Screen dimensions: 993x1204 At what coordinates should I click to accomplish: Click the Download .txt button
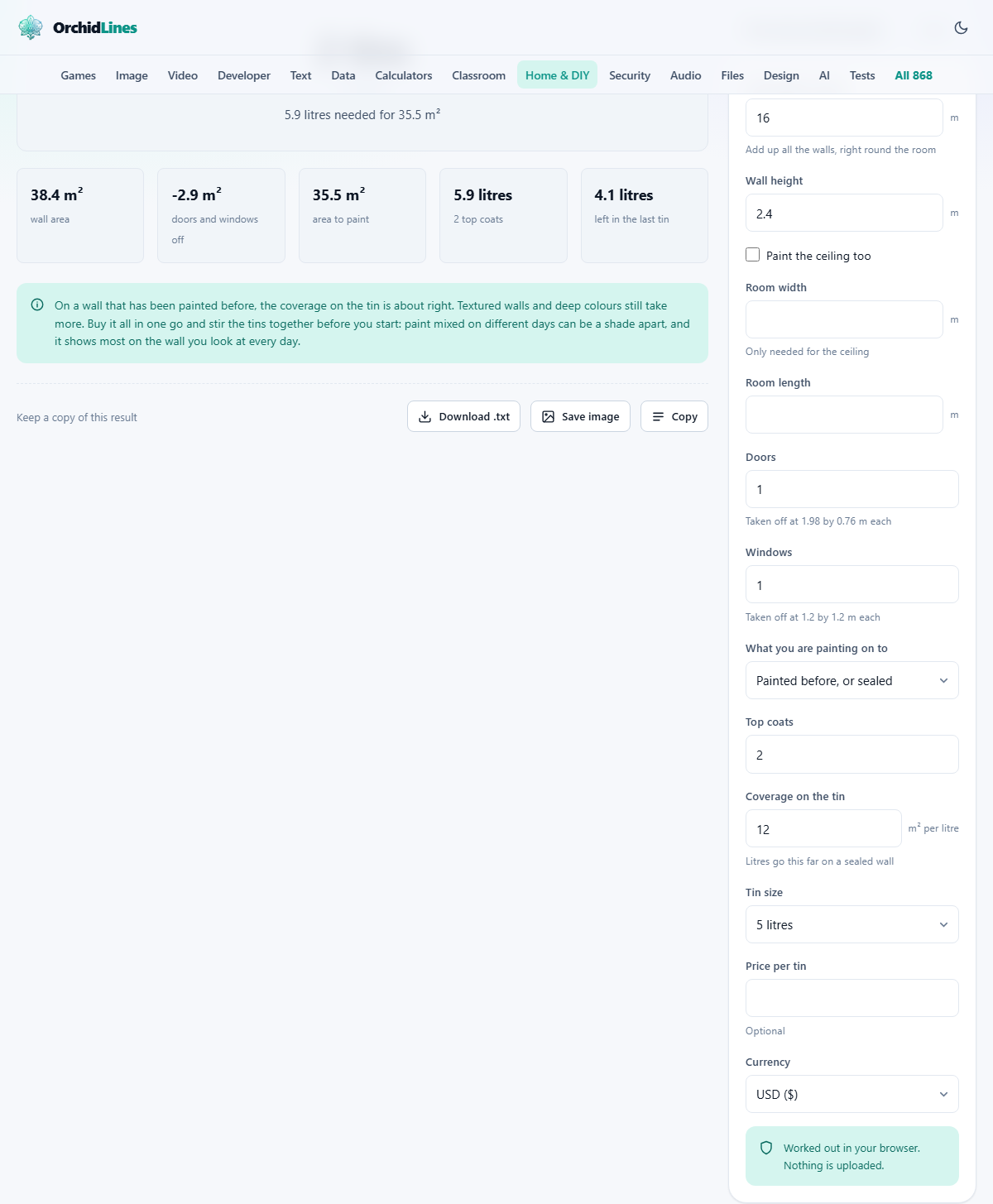tap(463, 416)
